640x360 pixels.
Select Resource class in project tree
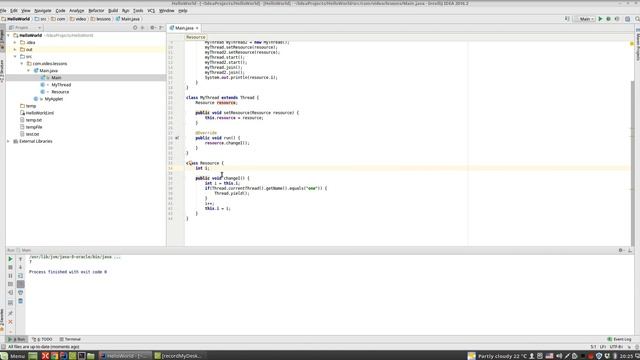click(x=60, y=92)
